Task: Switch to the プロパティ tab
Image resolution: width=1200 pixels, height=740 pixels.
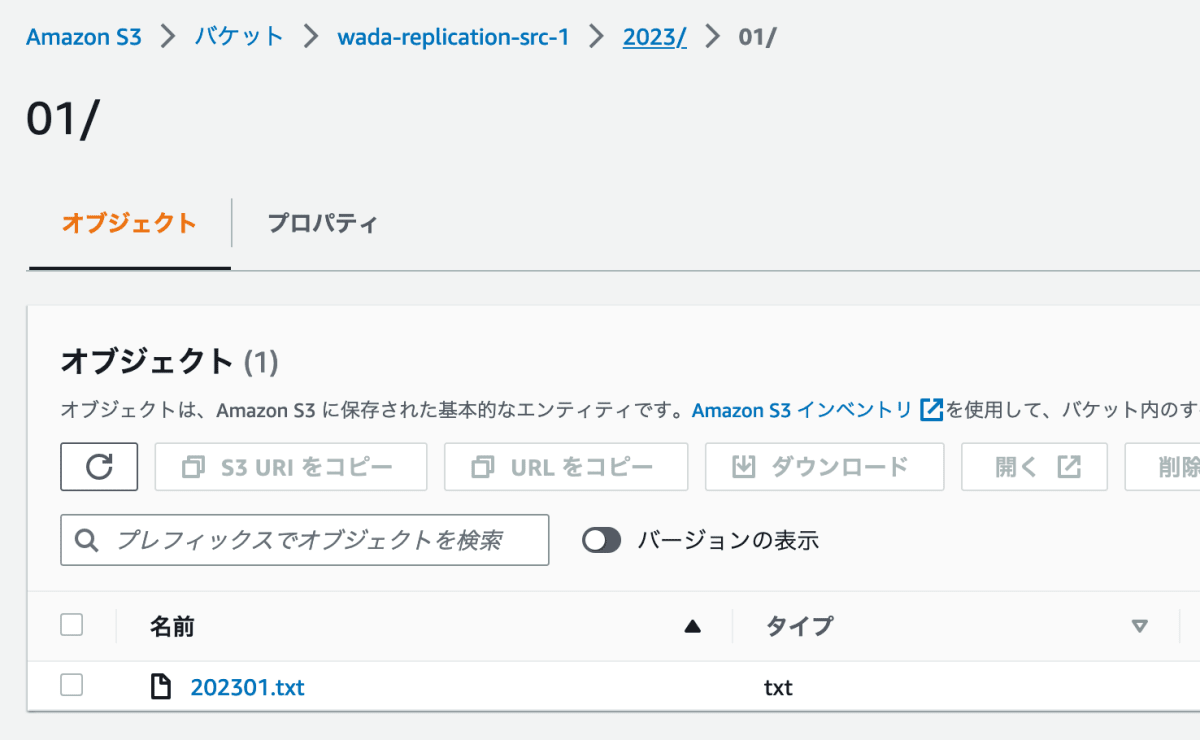Action: pyautogui.click(x=322, y=223)
